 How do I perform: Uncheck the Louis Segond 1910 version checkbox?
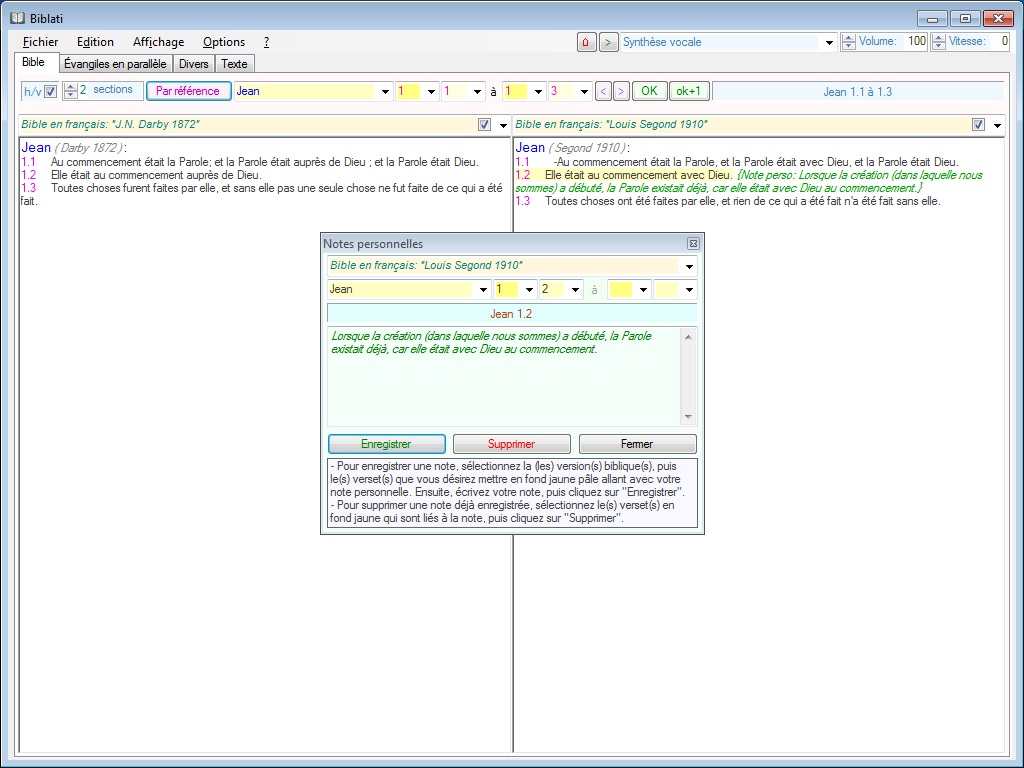[978, 125]
